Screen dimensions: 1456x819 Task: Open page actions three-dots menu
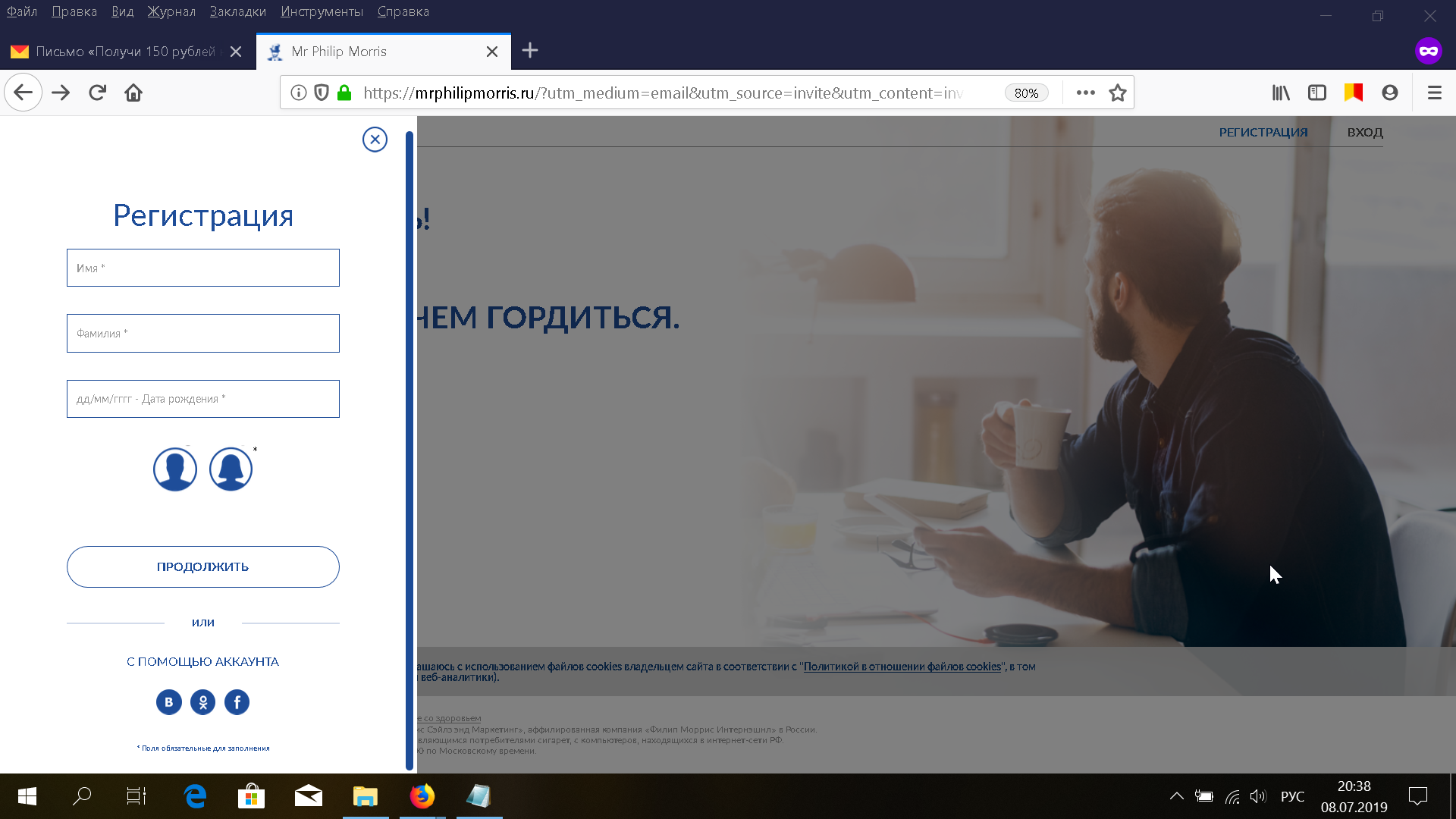[1086, 93]
